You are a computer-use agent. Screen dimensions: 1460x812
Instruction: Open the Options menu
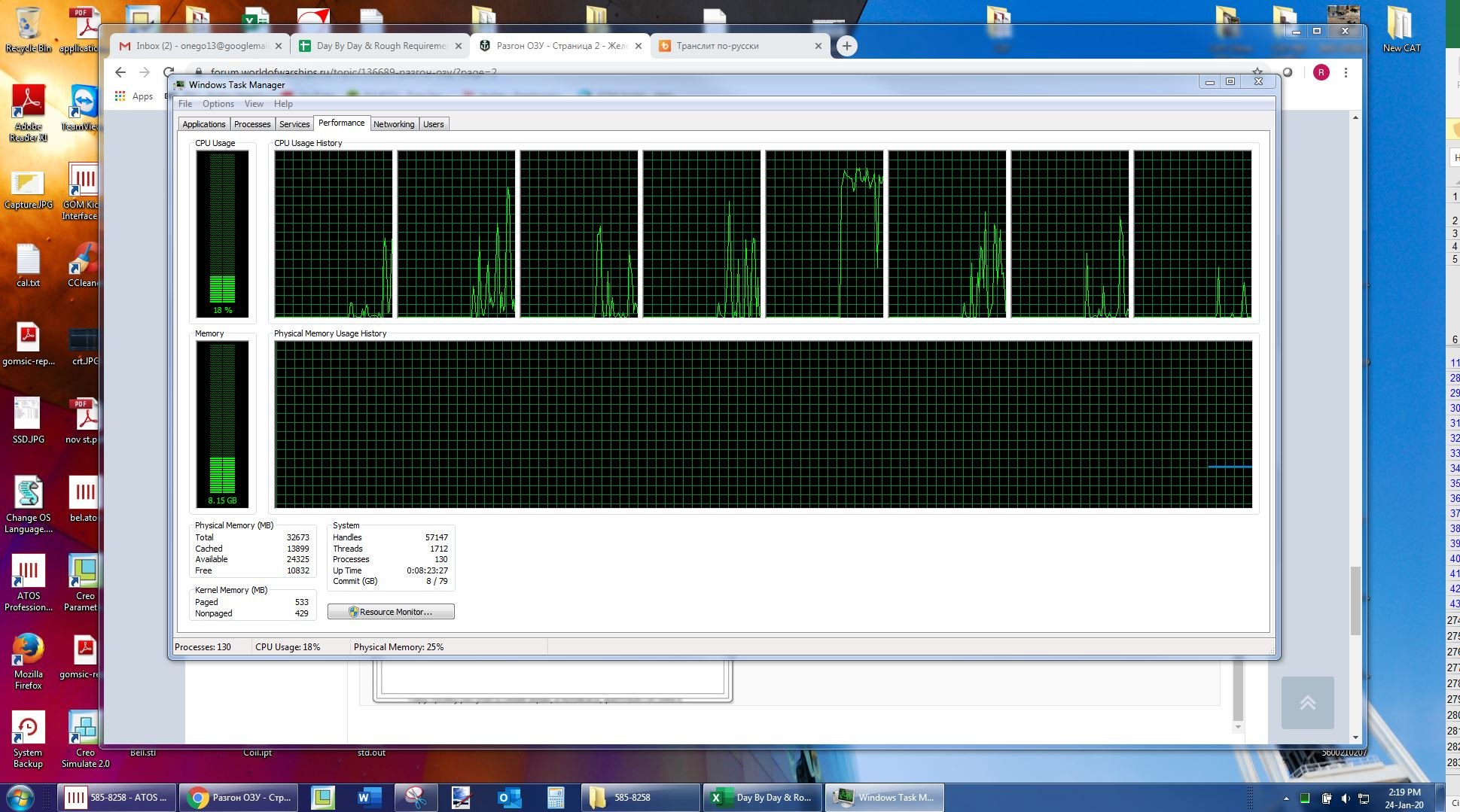pyautogui.click(x=218, y=104)
